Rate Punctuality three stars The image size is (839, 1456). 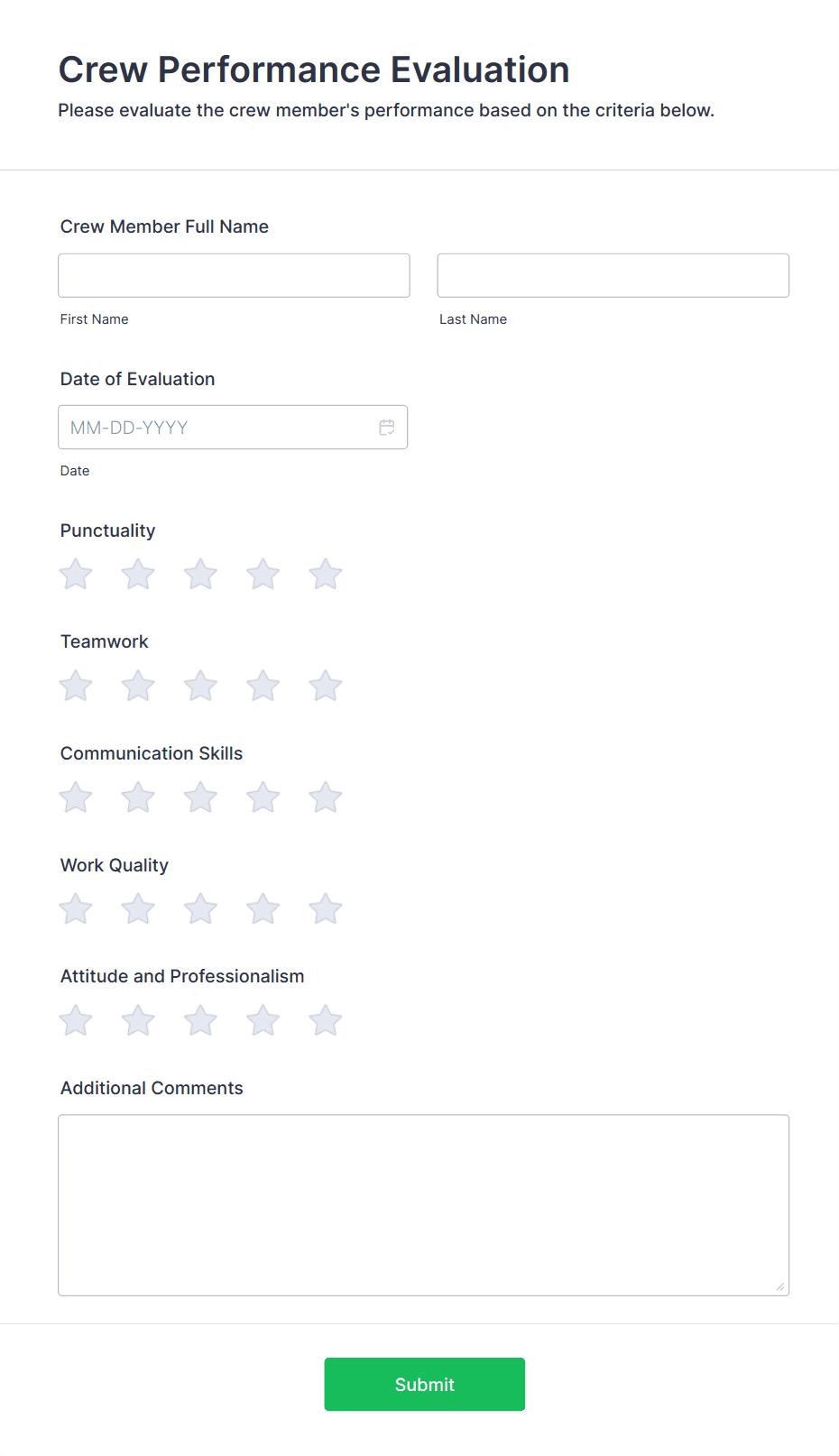pyautogui.click(x=200, y=574)
